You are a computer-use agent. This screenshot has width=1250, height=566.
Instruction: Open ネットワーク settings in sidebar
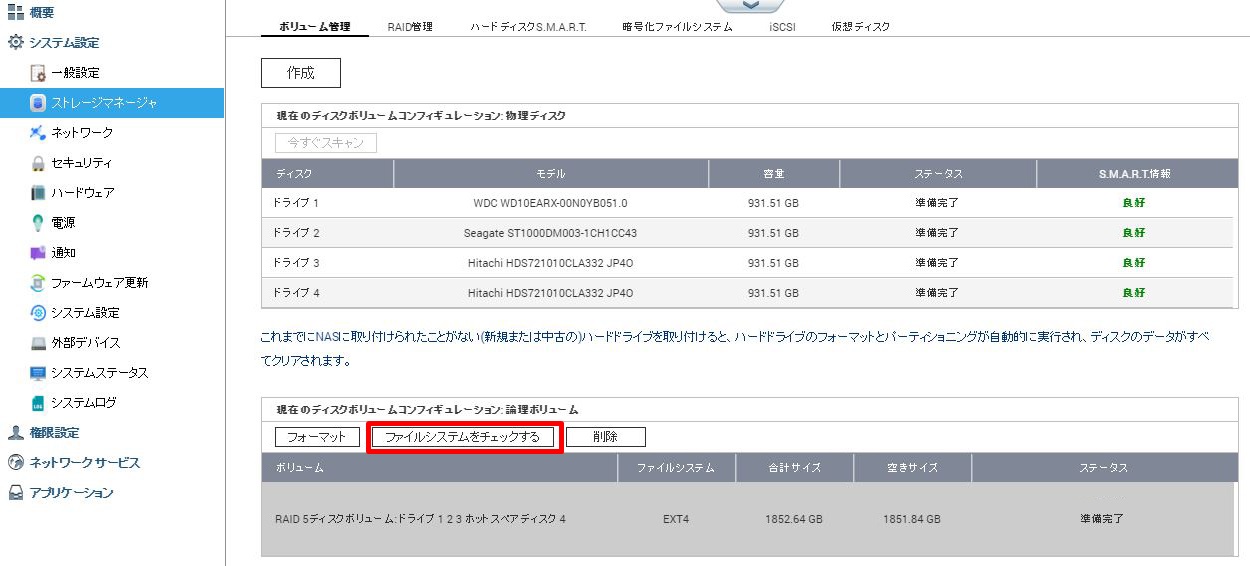pyautogui.click(x=82, y=133)
